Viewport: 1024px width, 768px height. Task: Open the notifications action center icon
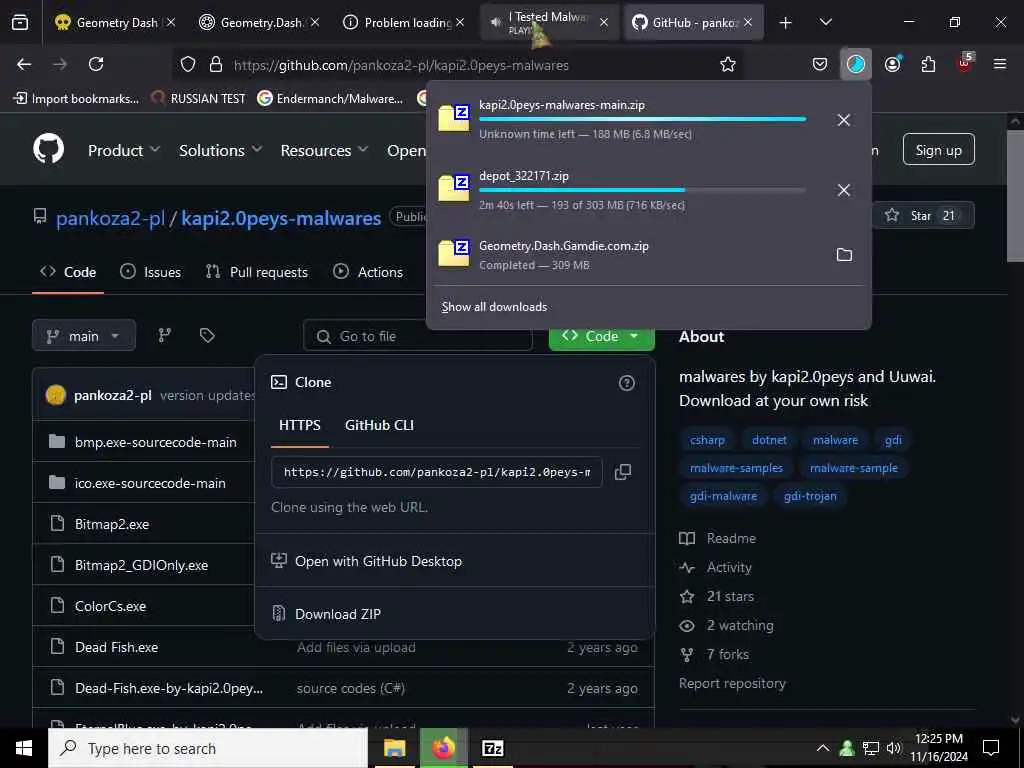(991, 748)
